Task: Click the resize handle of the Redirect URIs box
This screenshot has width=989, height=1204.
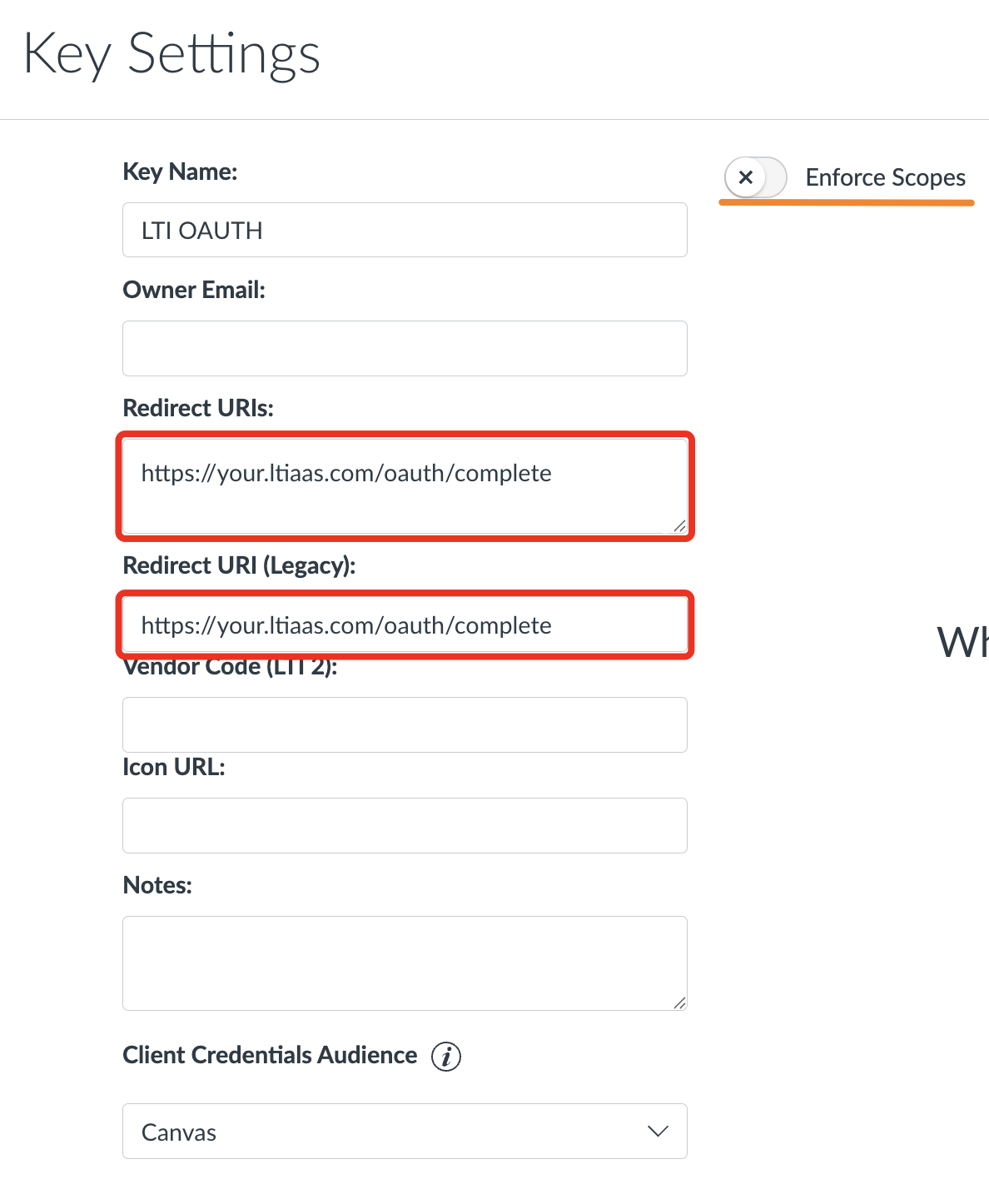Action: (680, 526)
